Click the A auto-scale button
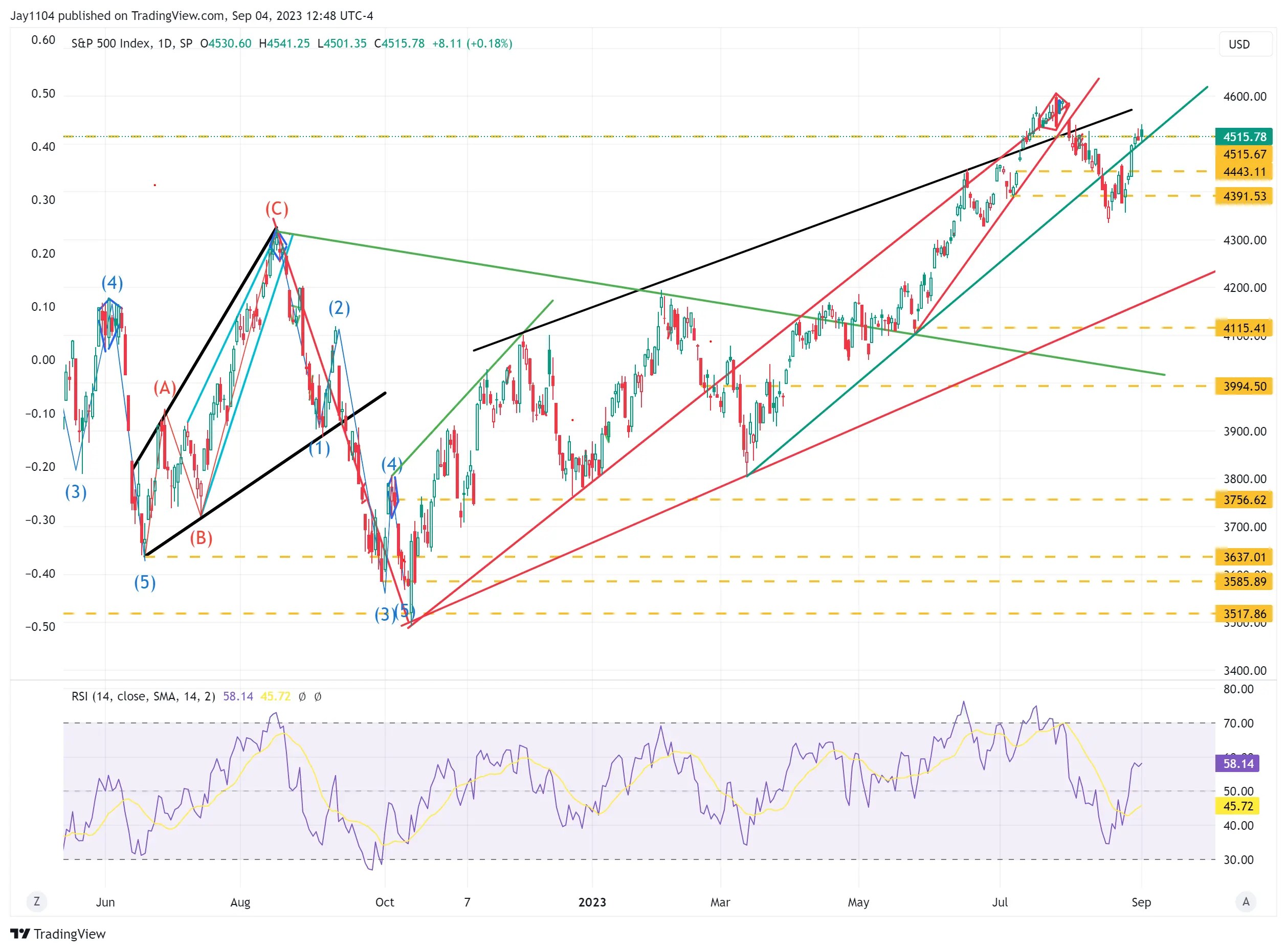 (x=1246, y=901)
